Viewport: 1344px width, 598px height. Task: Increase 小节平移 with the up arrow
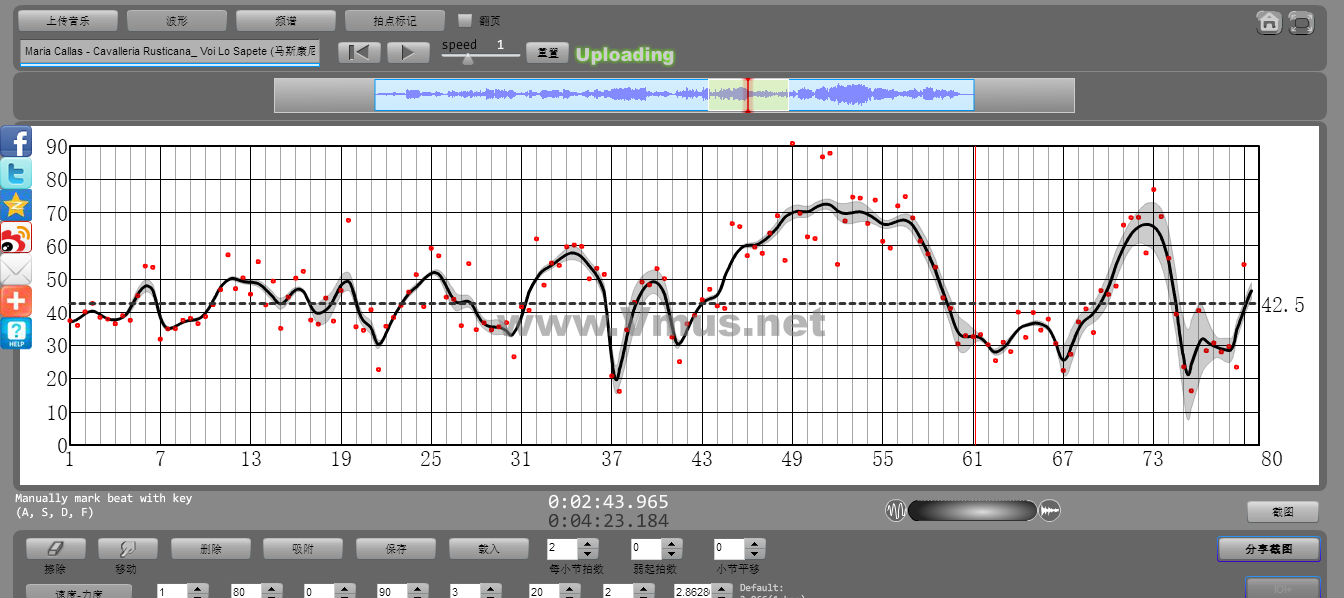756,544
